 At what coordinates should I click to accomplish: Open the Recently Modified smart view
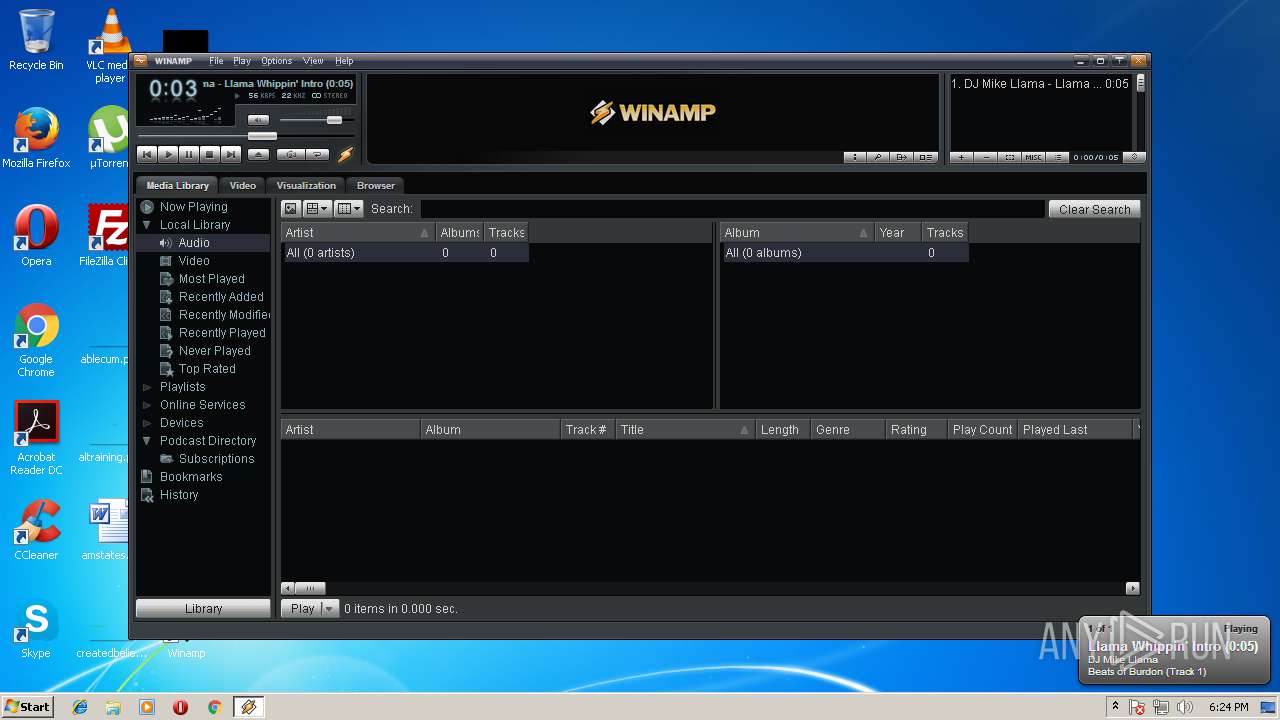tap(224, 315)
